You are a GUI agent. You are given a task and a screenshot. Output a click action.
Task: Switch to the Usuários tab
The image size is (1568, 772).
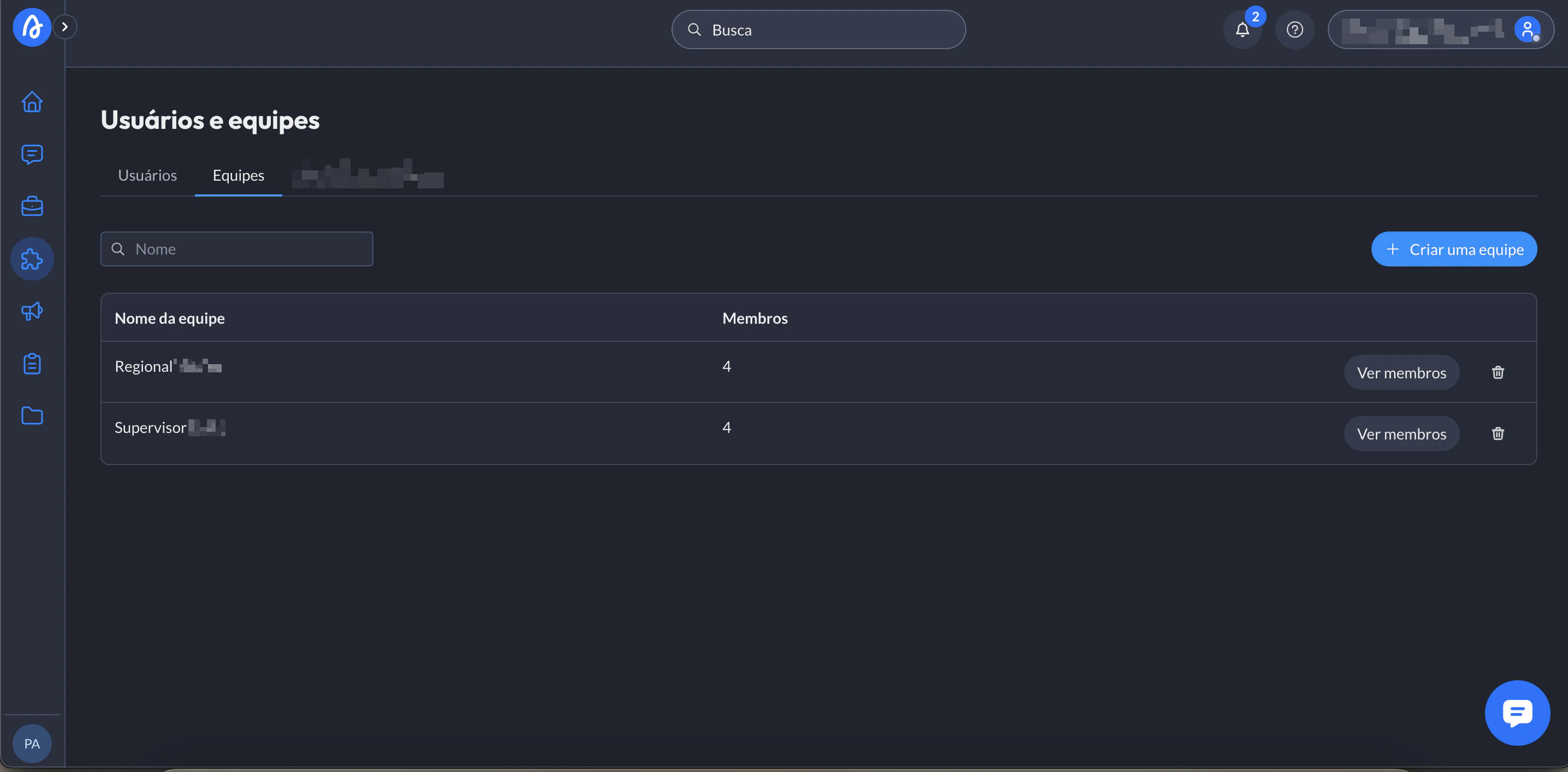[147, 175]
